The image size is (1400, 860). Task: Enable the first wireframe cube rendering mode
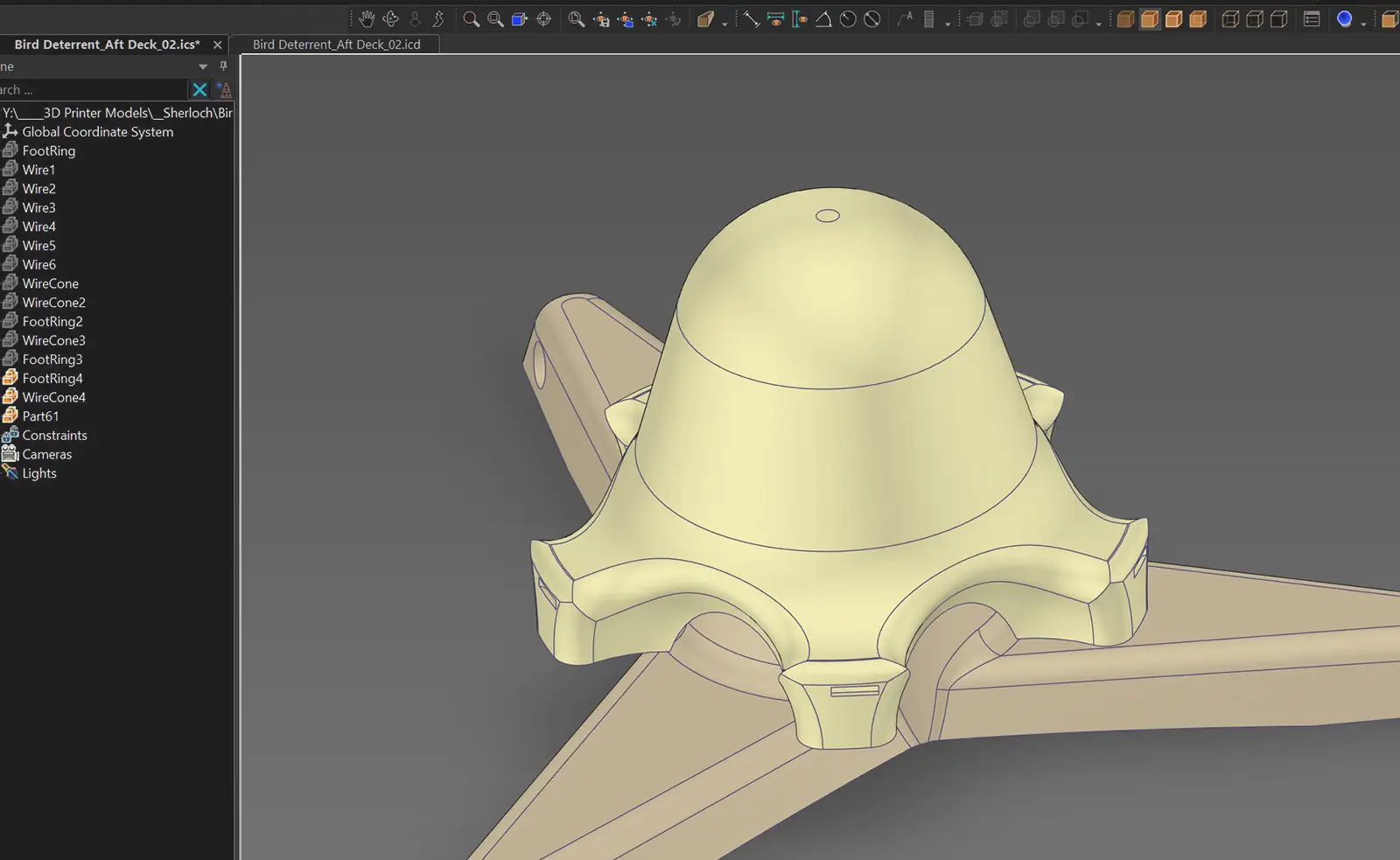pos(1230,19)
